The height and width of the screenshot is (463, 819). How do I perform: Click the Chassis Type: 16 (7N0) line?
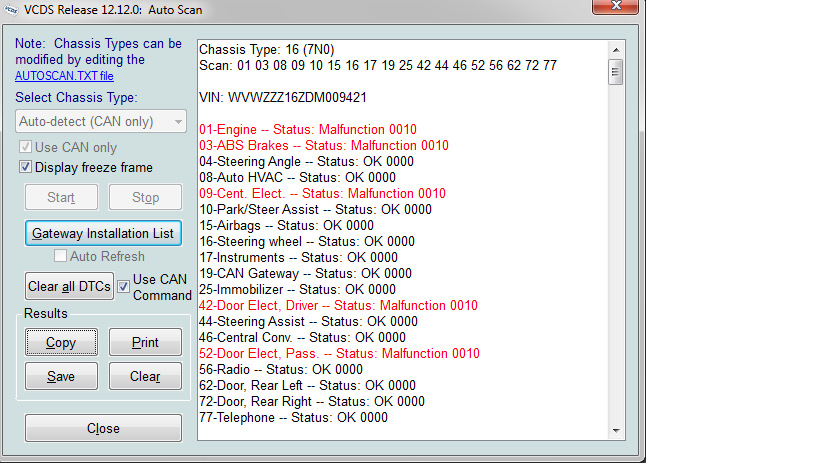(266, 50)
